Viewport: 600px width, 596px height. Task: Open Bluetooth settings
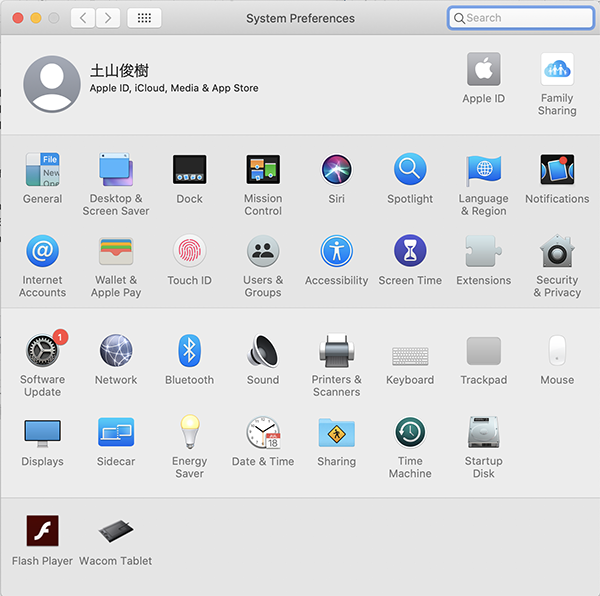point(189,350)
